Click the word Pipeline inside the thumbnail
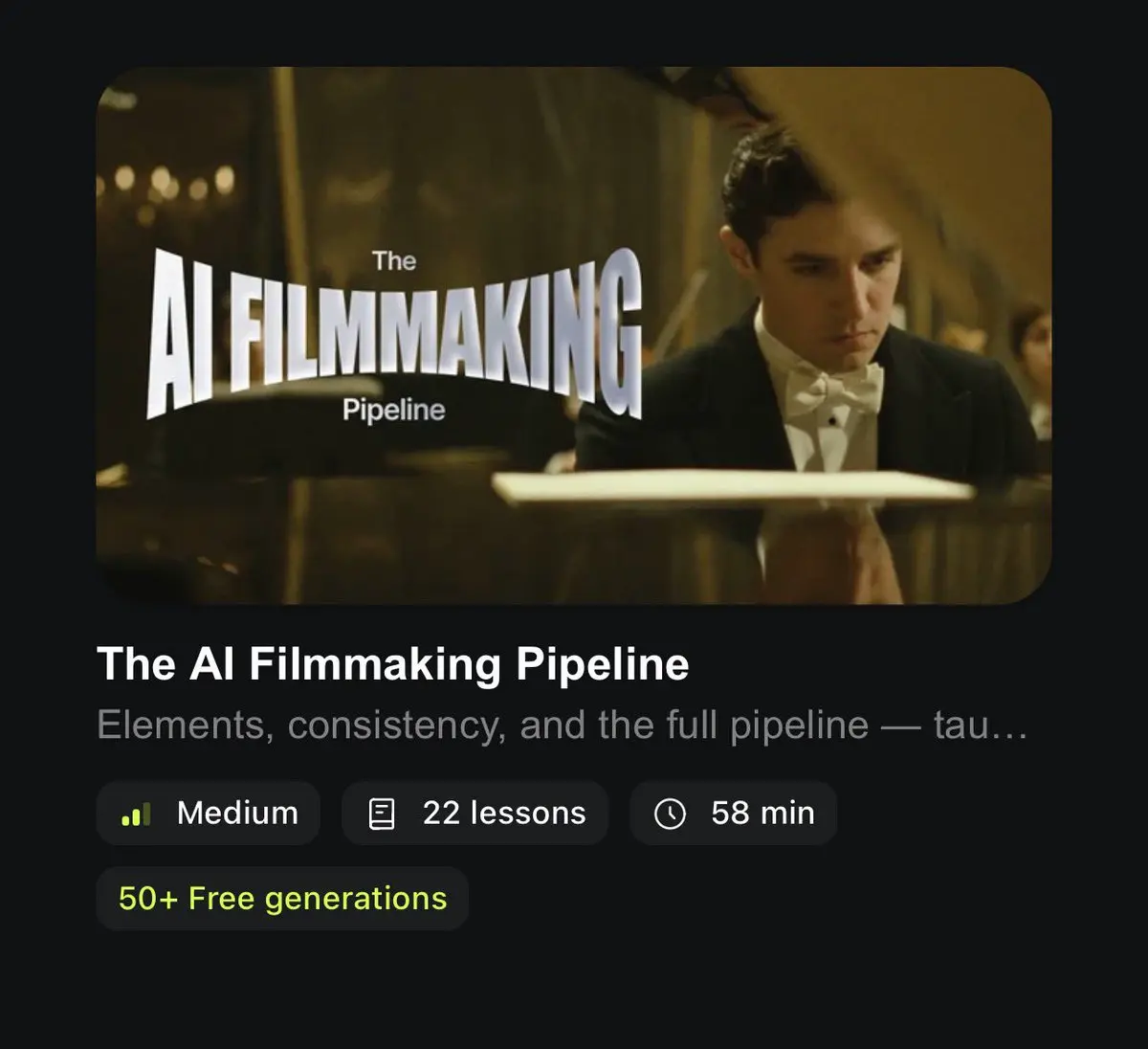The width and height of the screenshot is (1148, 1049). click(x=394, y=410)
